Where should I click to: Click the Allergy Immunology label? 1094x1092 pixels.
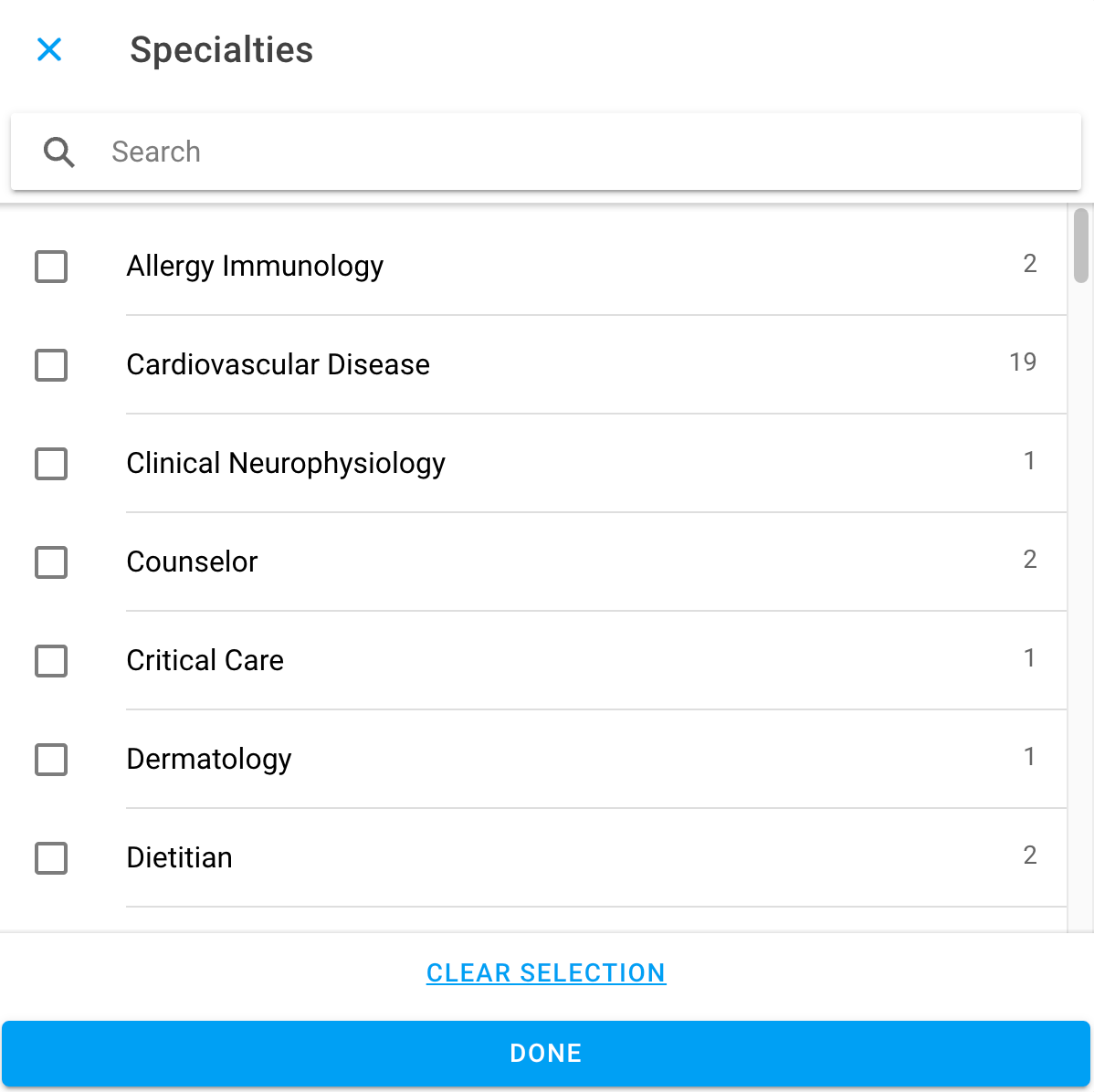pyautogui.click(x=255, y=267)
